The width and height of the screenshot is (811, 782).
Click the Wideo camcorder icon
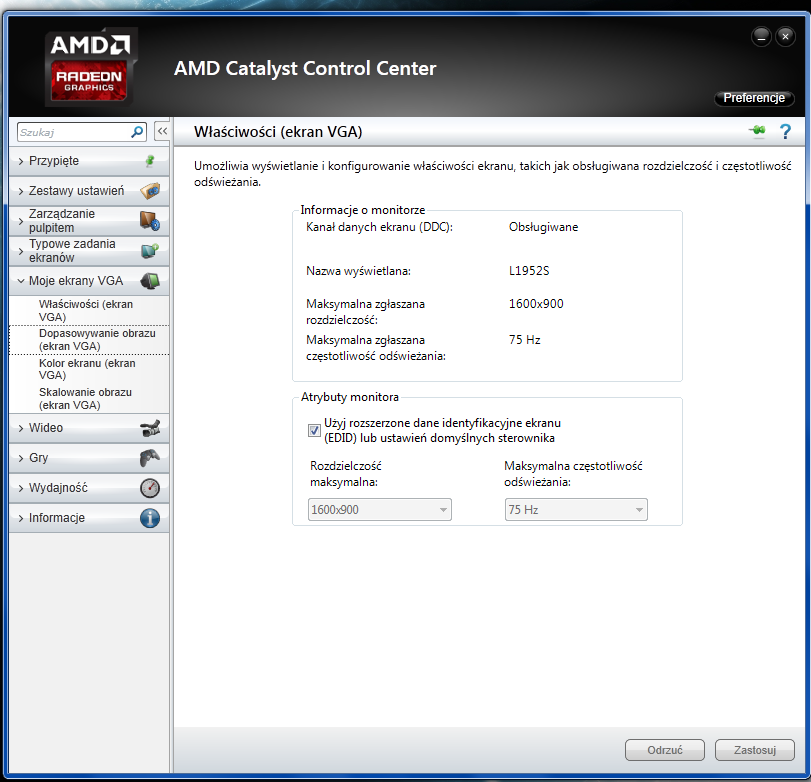click(x=150, y=428)
